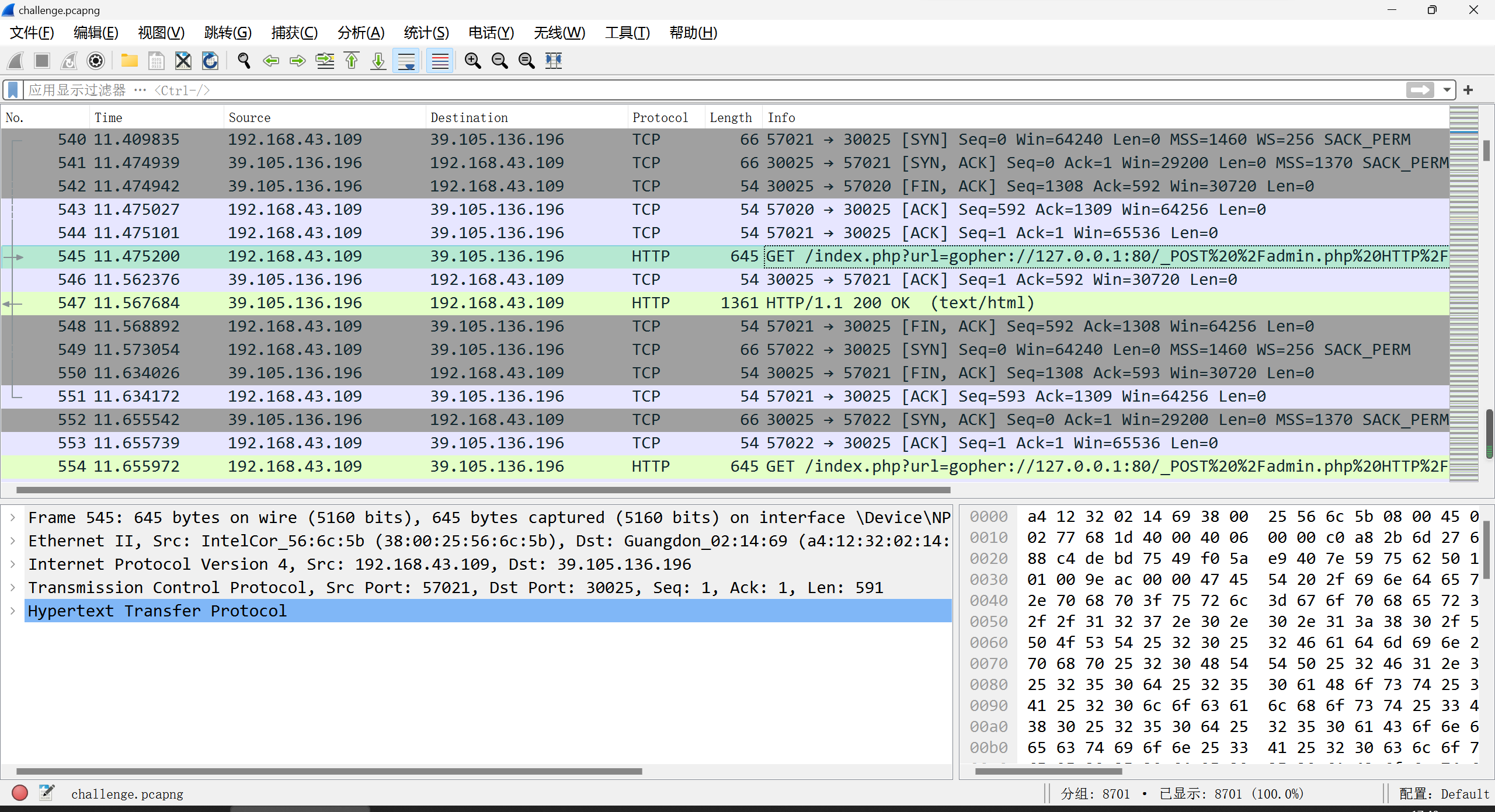Viewport: 1495px width, 812px height.
Task: Sort by Length column header
Action: pyautogui.click(x=733, y=117)
